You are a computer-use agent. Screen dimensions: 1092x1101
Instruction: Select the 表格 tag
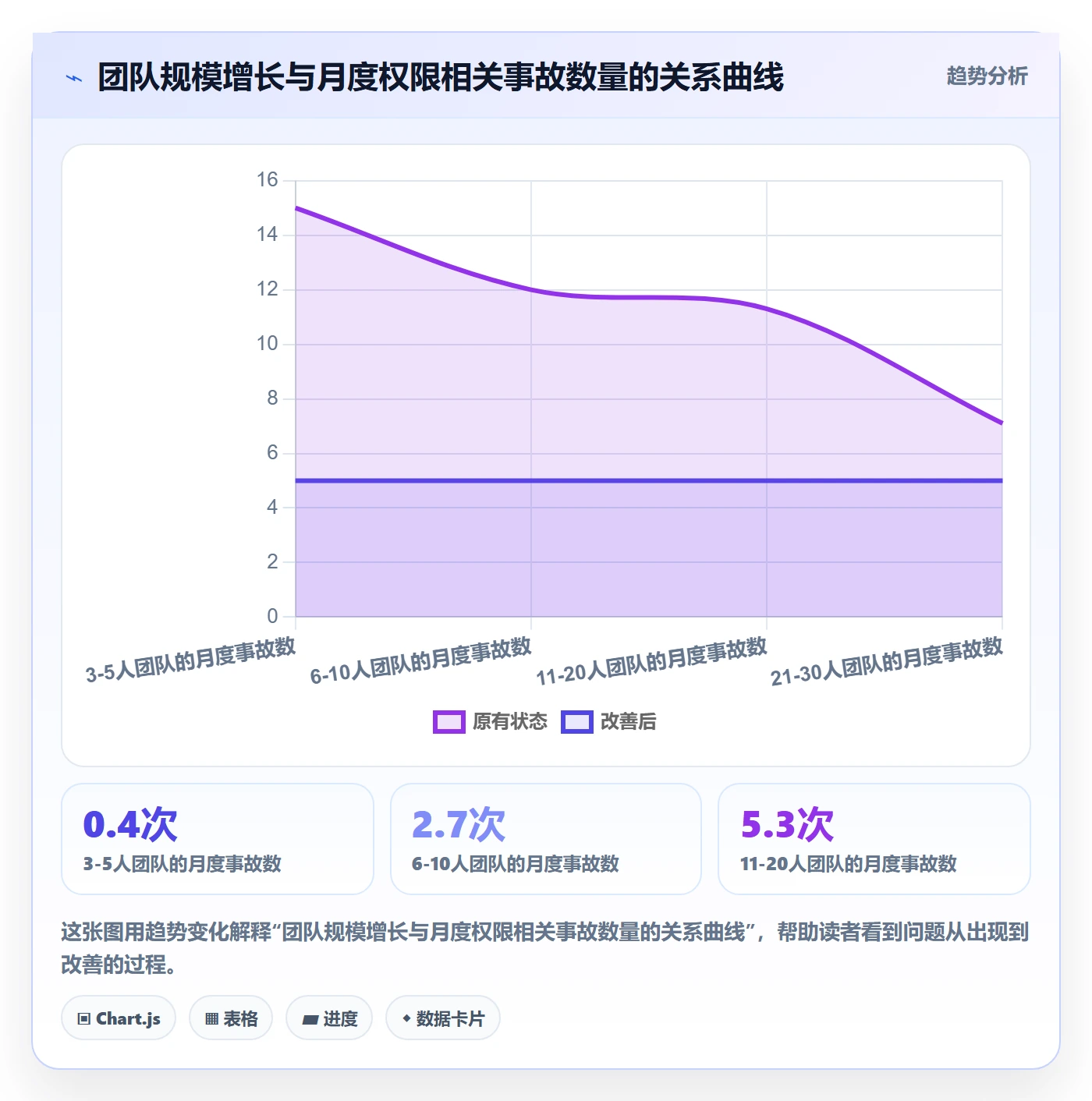(231, 1018)
